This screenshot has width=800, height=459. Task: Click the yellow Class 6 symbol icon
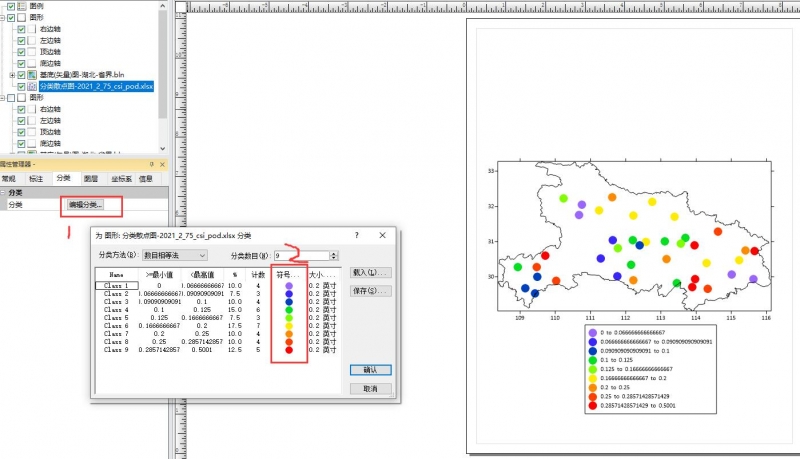288,326
